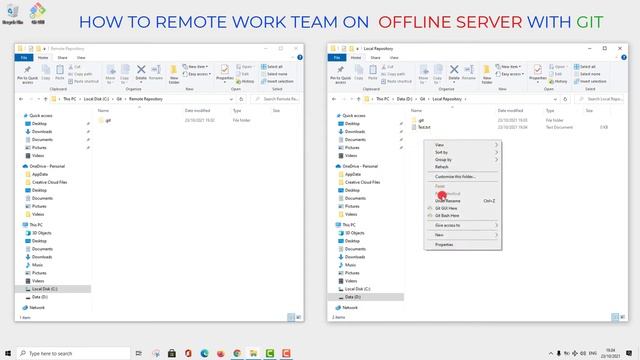Click History in Local Repository ribbon

point(558,81)
